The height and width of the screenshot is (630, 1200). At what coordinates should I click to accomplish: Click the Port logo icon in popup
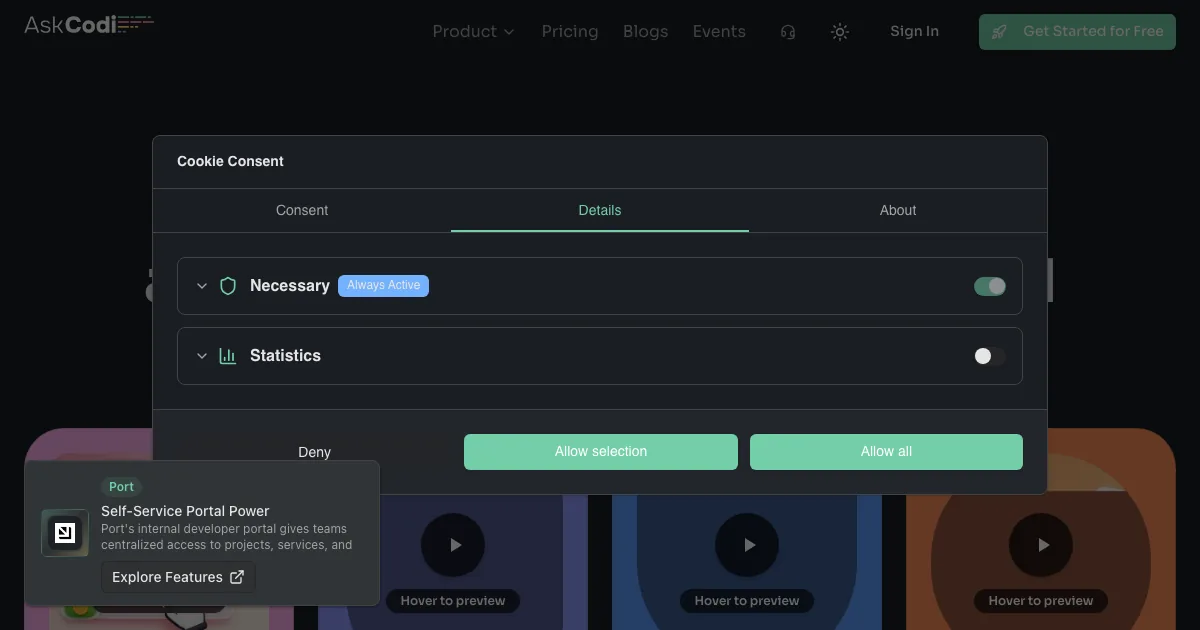[x=65, y=533]
